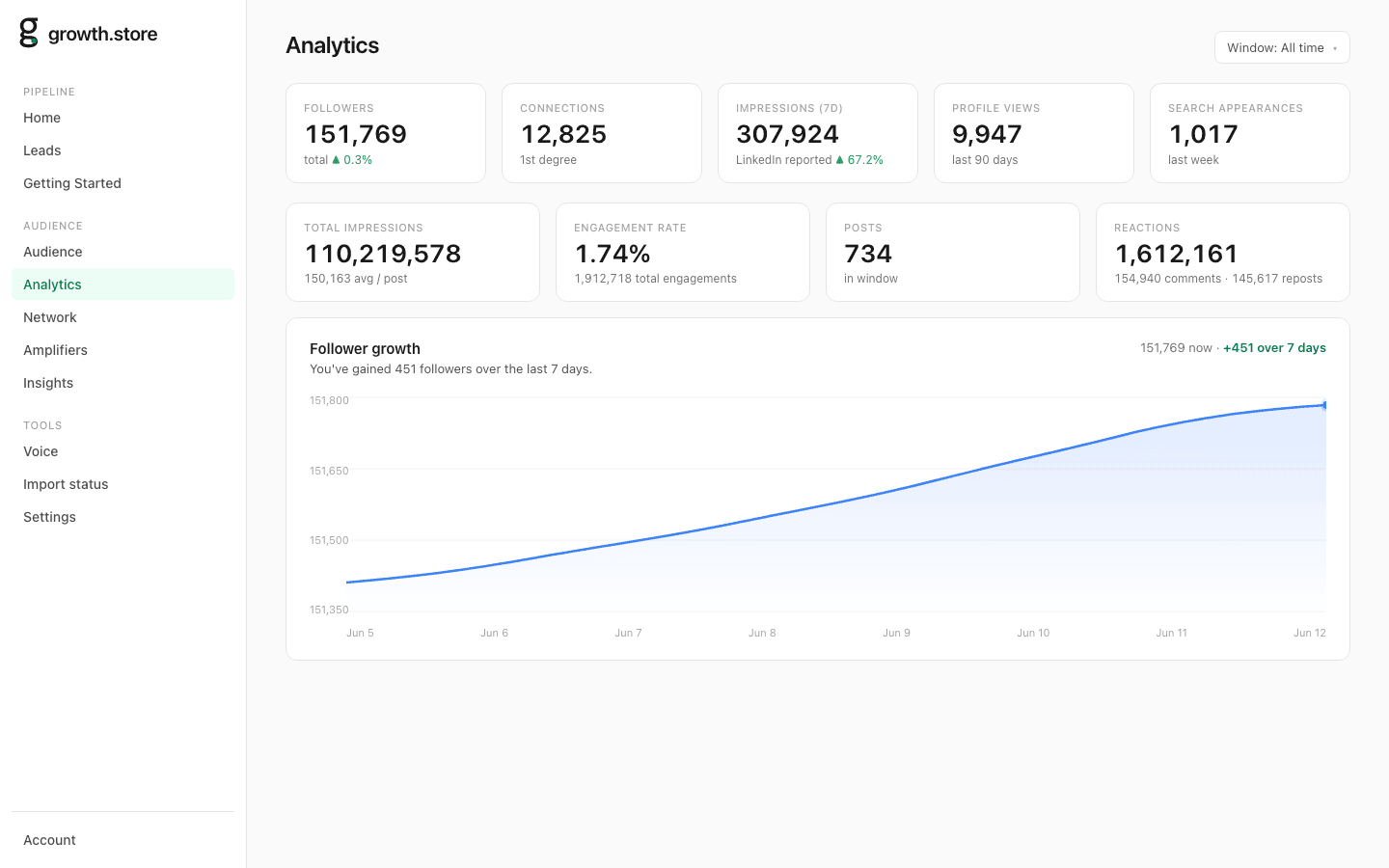Screen dimensions: 1389x868
Task: Click the Analytics page heading
Action: [x=332, y=45]
